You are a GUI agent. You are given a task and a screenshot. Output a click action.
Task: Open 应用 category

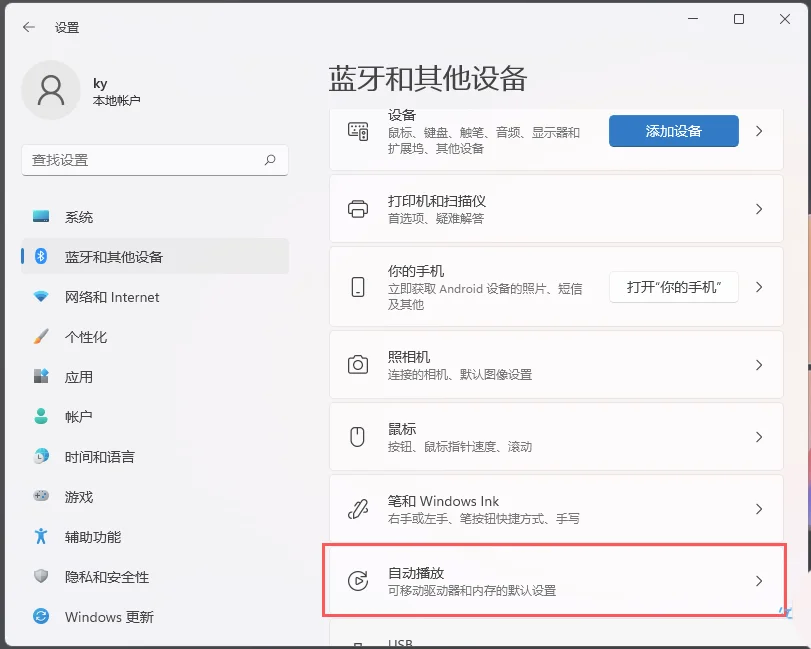click(x=155, y=376)
